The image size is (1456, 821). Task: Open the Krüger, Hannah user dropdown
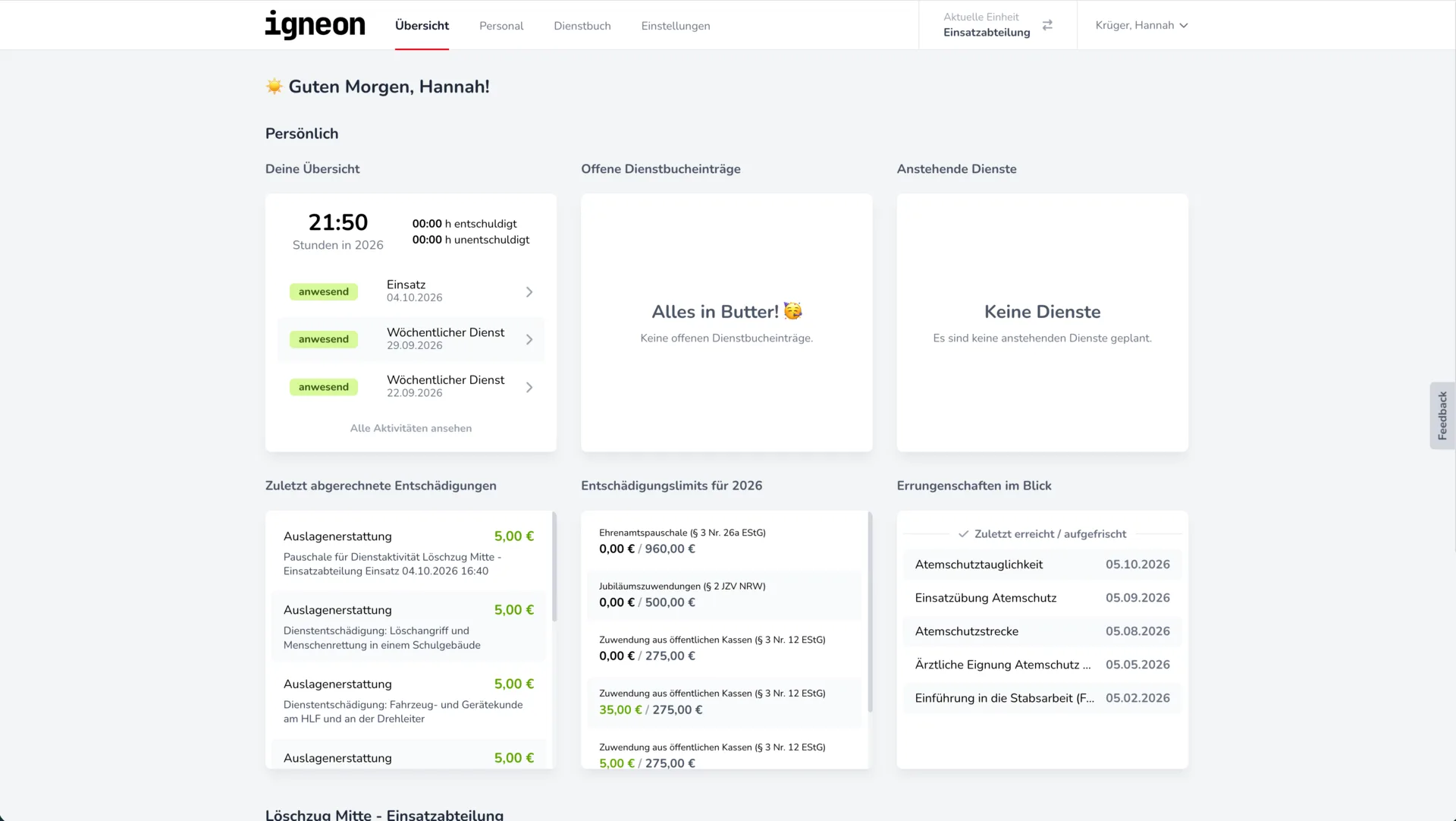point(1141,25)
